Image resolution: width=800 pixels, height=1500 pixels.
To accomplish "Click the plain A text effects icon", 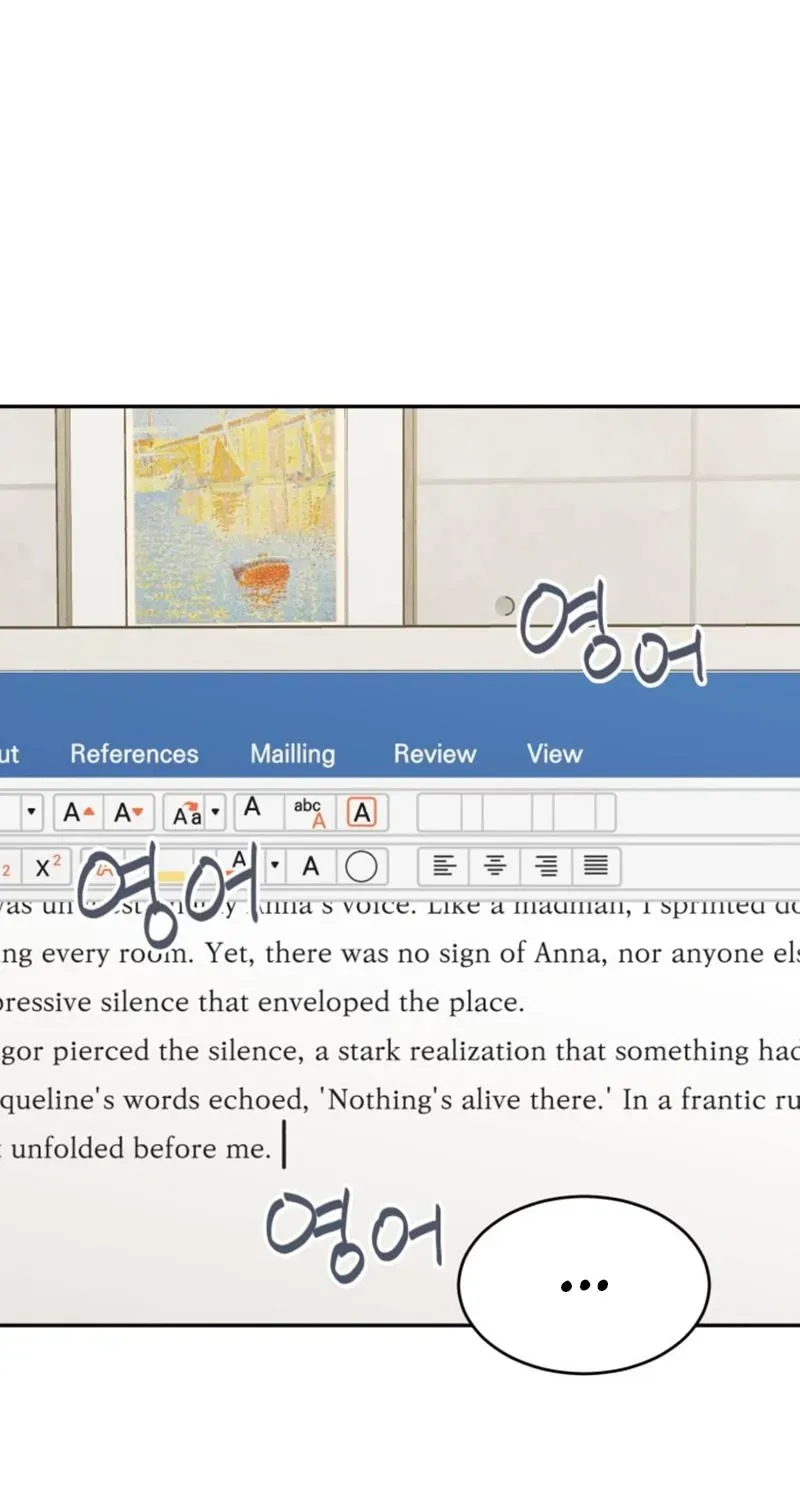I will (252, 808).
